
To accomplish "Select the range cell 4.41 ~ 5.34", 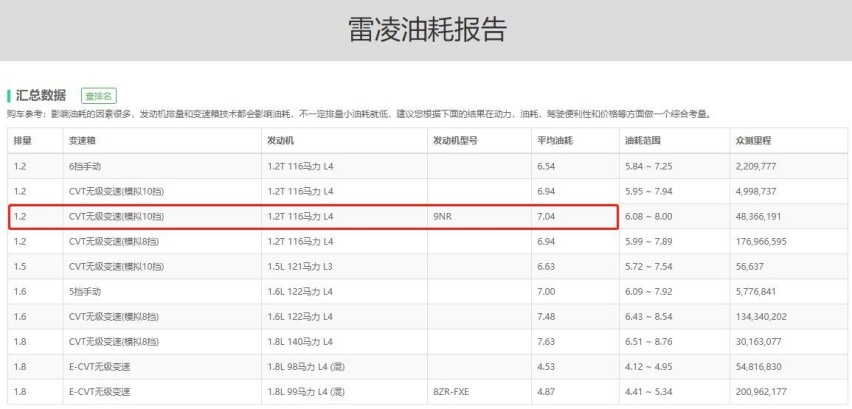I will pos(649,392).
